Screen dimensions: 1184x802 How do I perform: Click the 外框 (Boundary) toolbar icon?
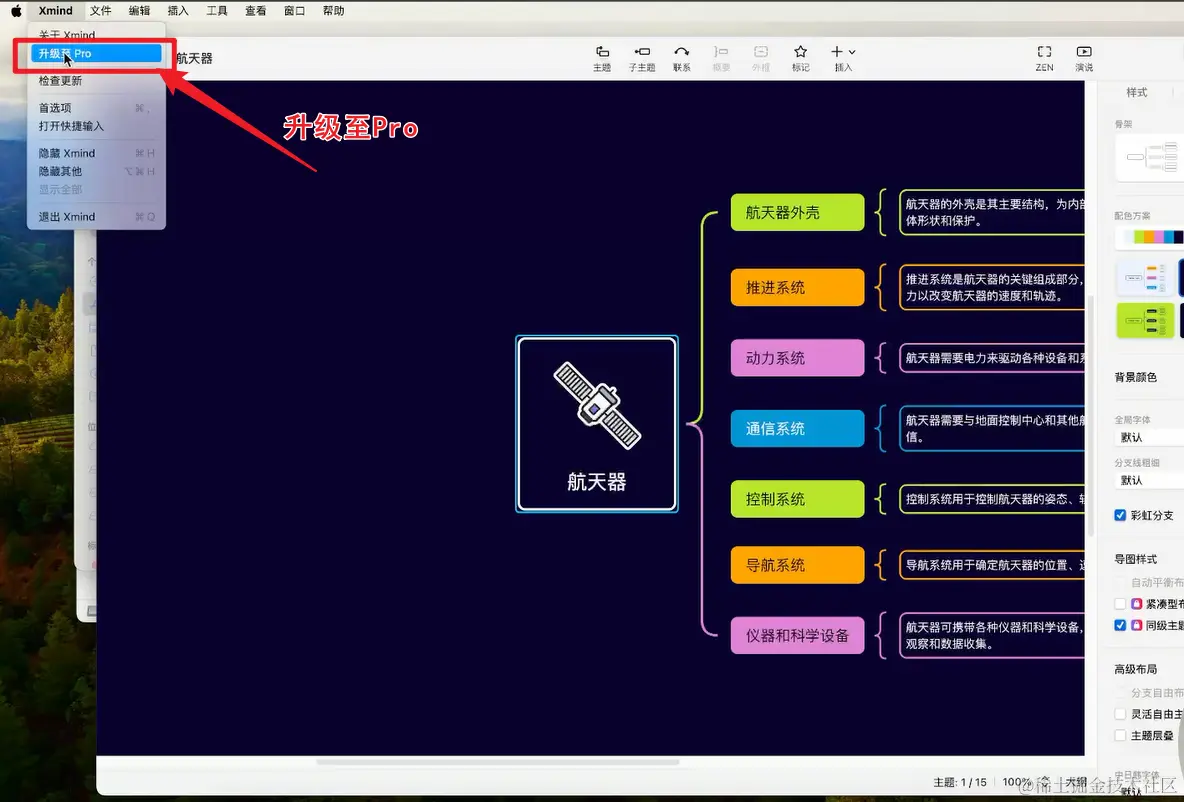760,52
